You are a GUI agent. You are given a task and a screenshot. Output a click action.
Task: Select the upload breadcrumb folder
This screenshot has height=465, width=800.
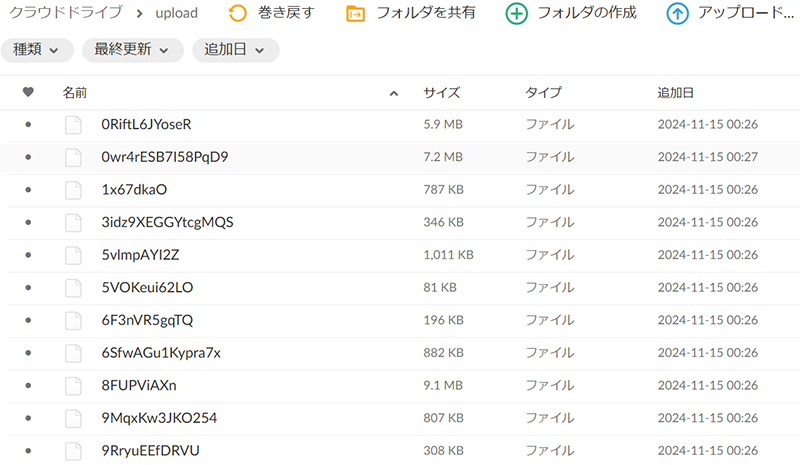[x=177, y=14]
